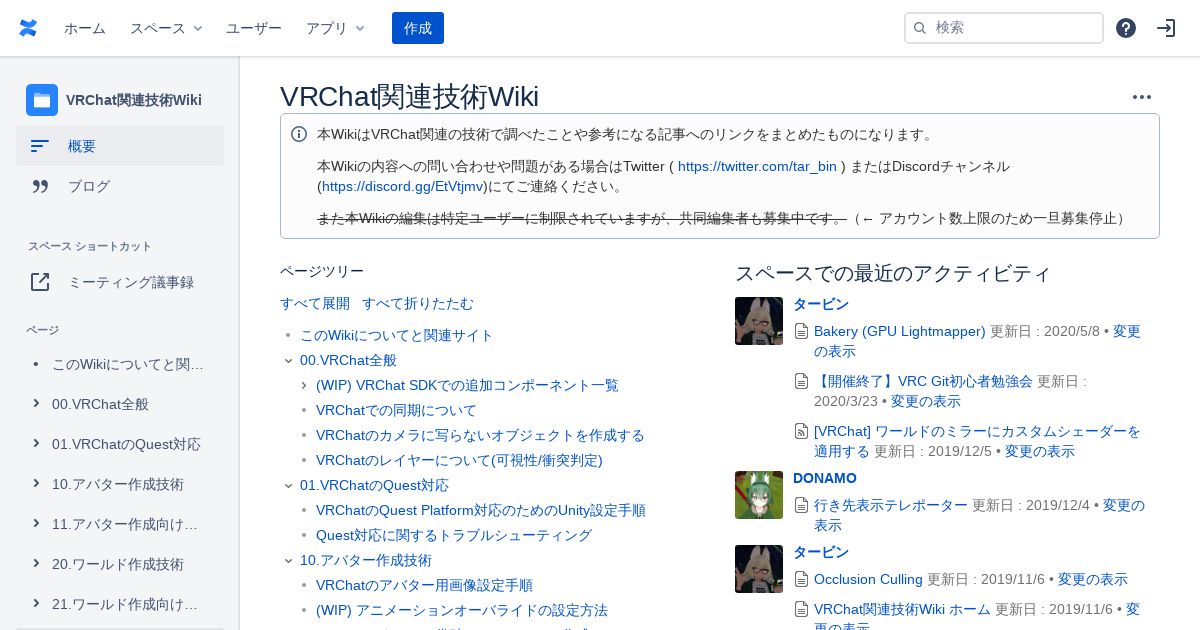Collapse 10.アバター作成技術 in the page tree
1200x630 pixels.
[288, 560]
